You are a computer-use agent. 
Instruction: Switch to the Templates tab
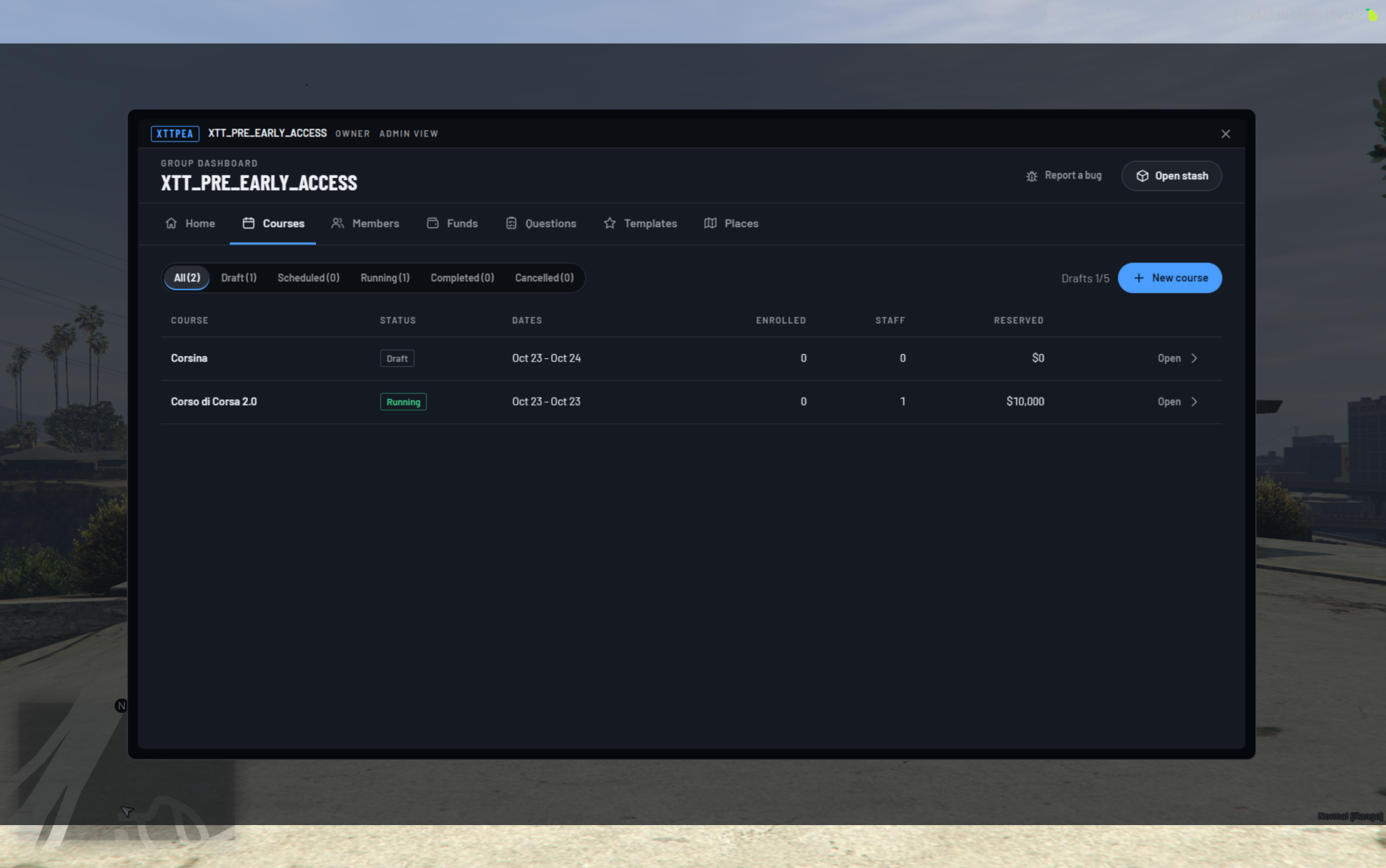point(640,223)
